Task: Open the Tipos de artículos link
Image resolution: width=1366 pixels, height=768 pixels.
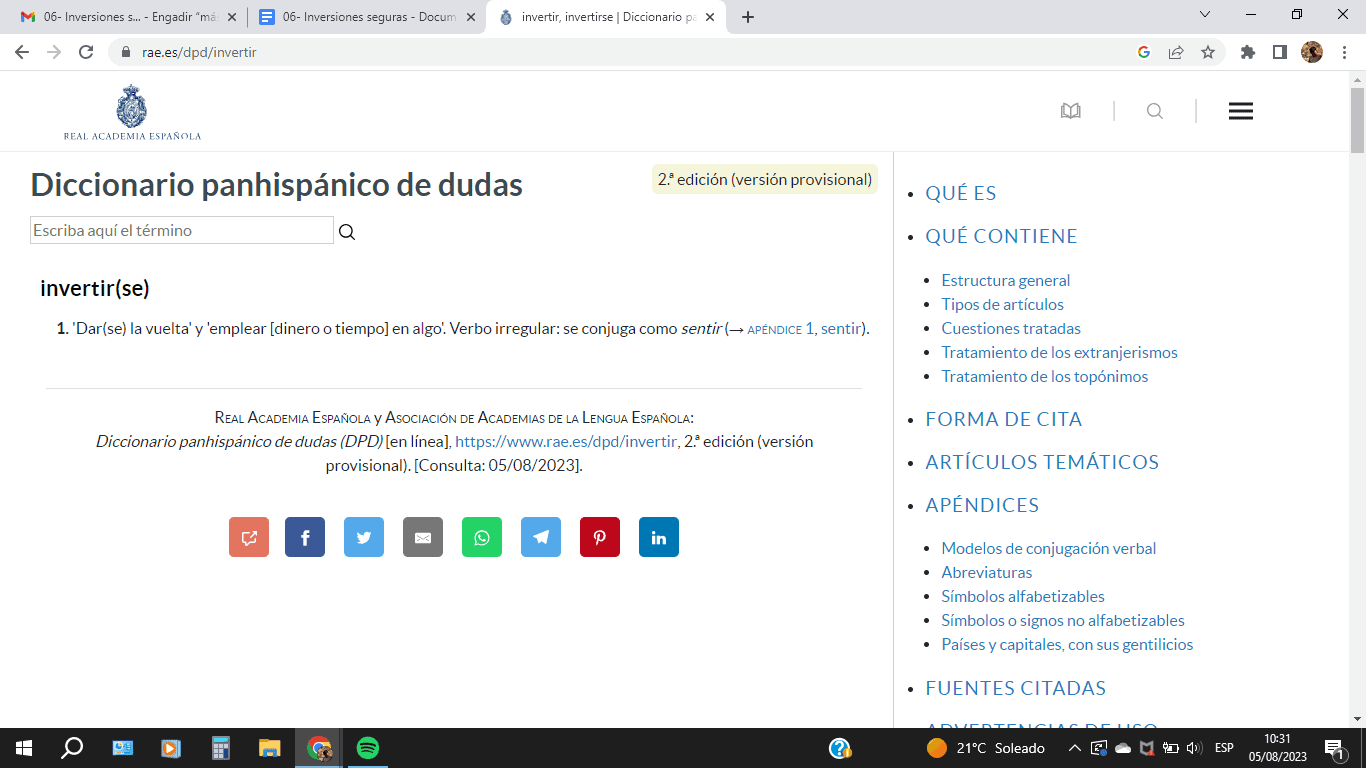Action: (x=1003, y=304)
